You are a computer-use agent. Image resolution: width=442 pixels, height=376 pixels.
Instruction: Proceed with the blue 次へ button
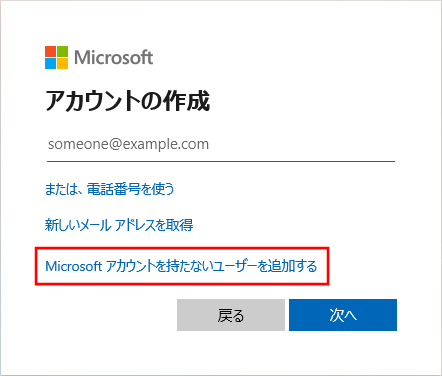tap(343, 315)
